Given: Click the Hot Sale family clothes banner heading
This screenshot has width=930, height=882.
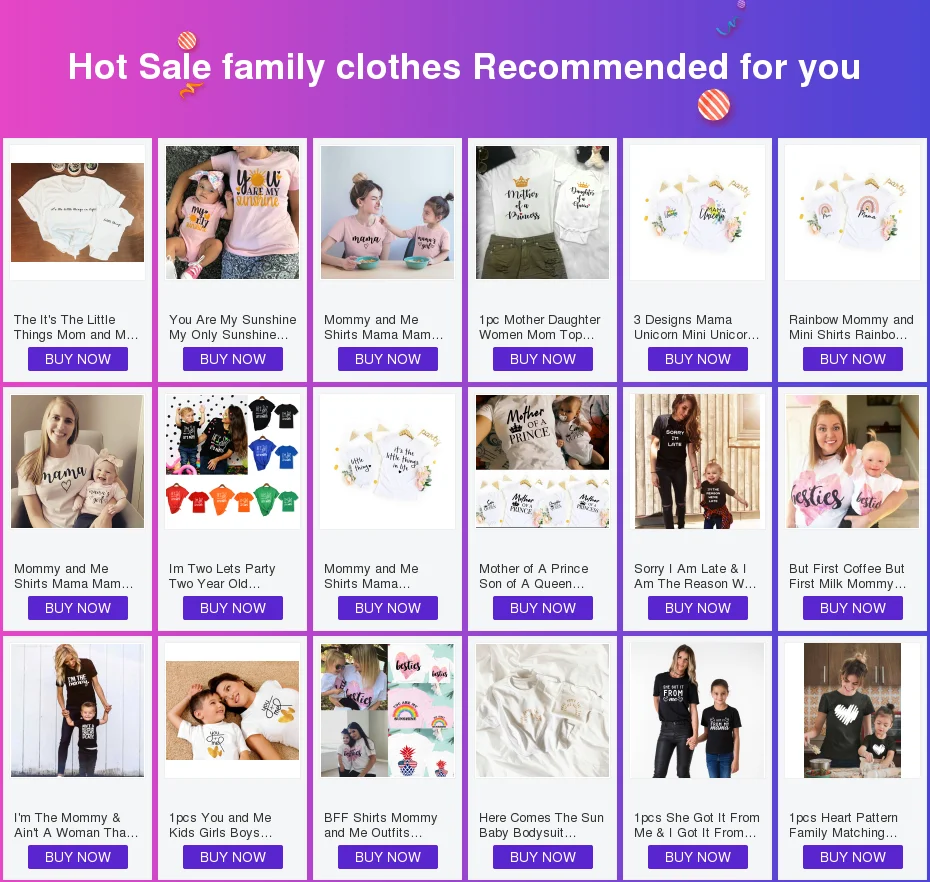Looking at the screenshot, I should (x=464, y=66).
